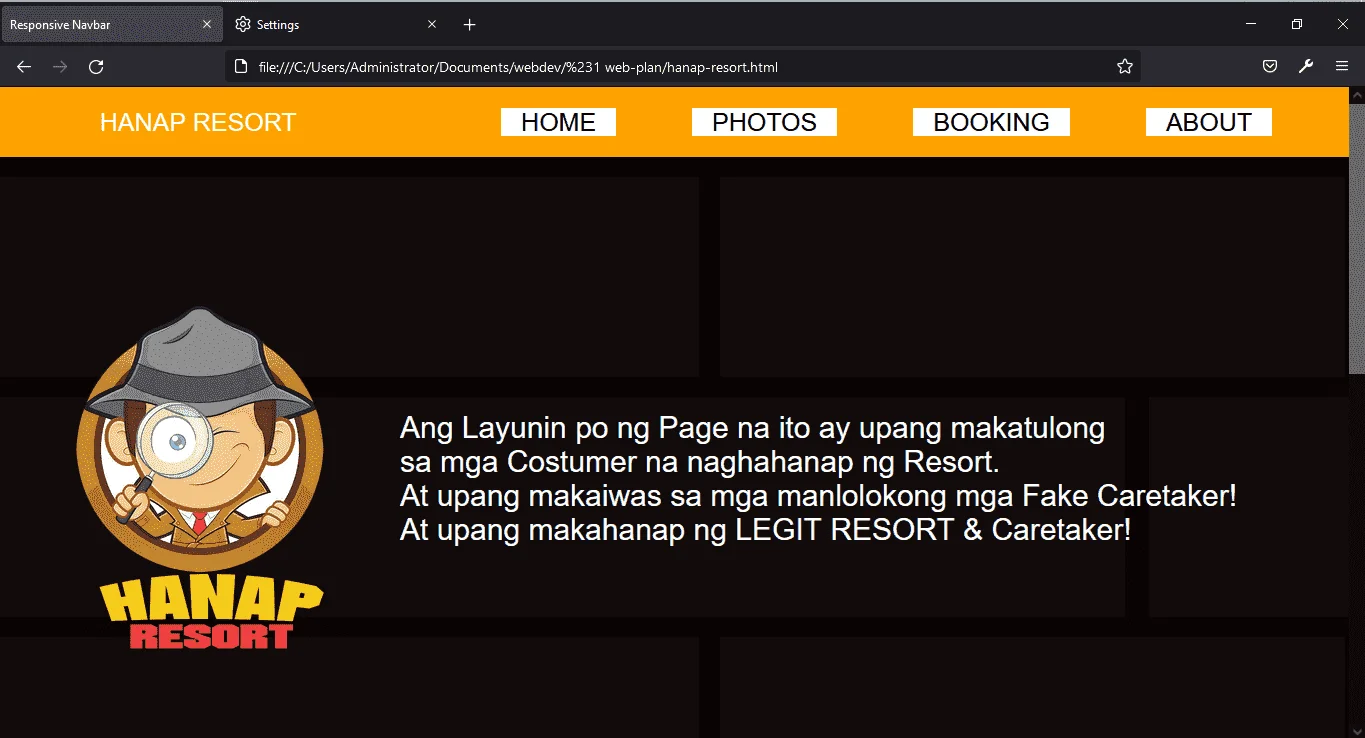Click the Settings tab gear icon
The width and height of the screenshot is (1365, 738).
(242, 24)
